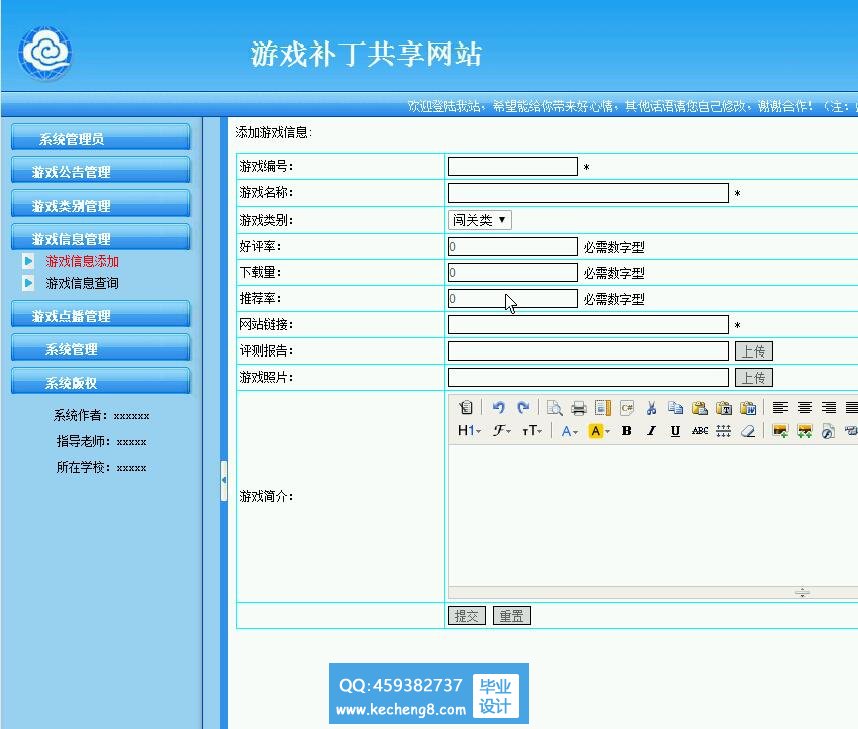Click arrow icon beside 游戏信息添加
Viewport: 858px width, 729px height.
[x=28, y=261]
